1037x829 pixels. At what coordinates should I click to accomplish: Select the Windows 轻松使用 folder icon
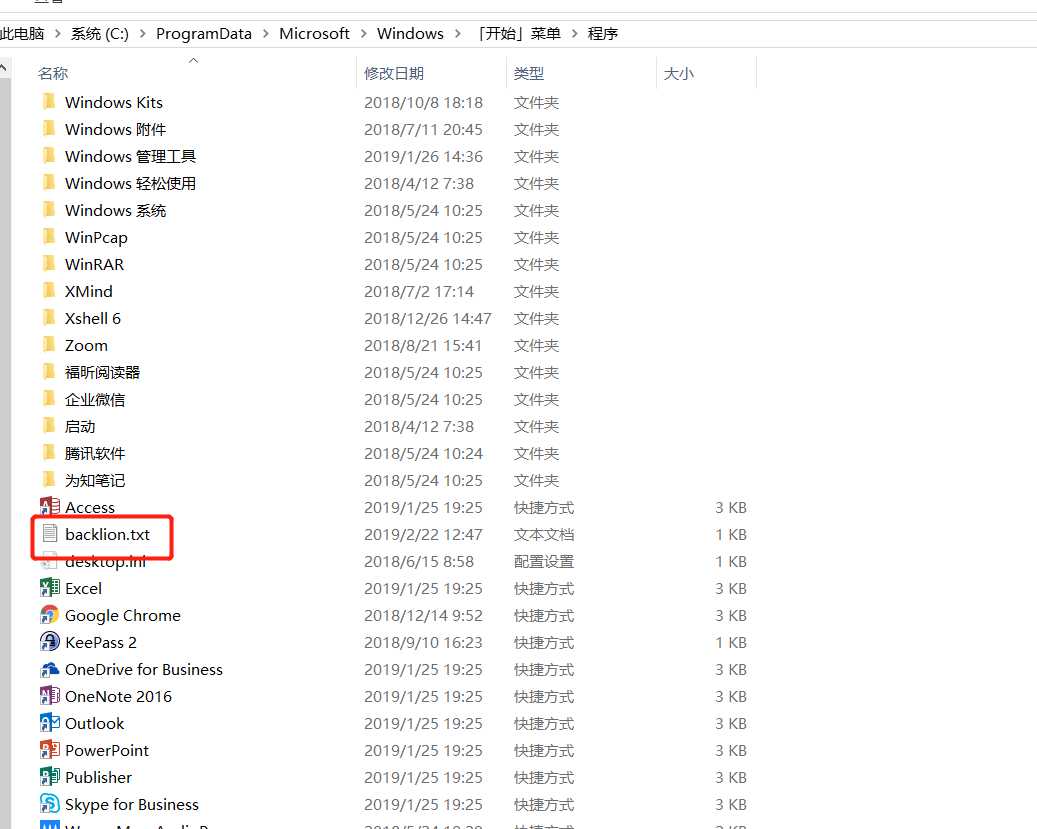click(x=49, y=183)
